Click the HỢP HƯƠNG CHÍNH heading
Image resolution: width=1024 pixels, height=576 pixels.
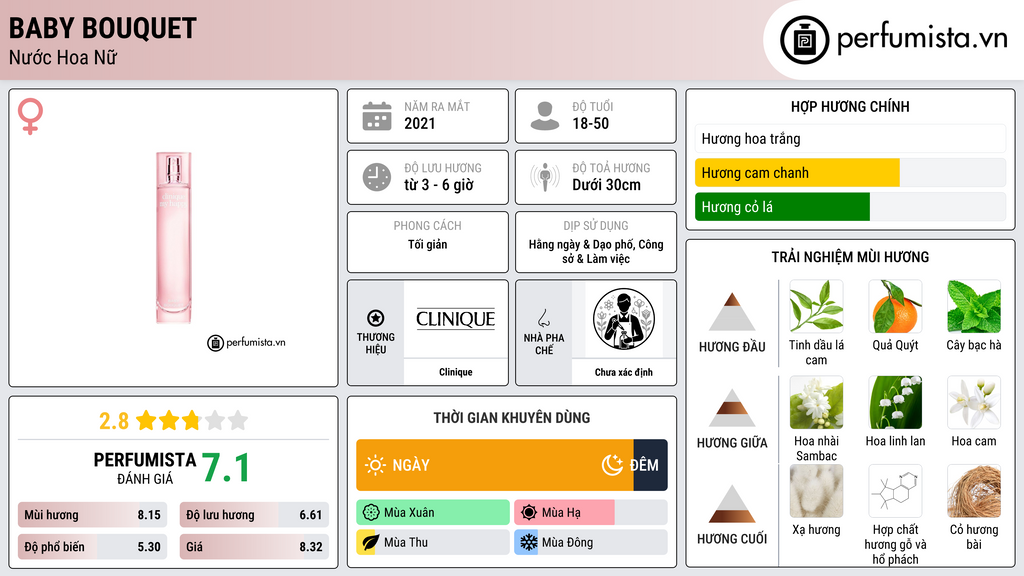850,106
